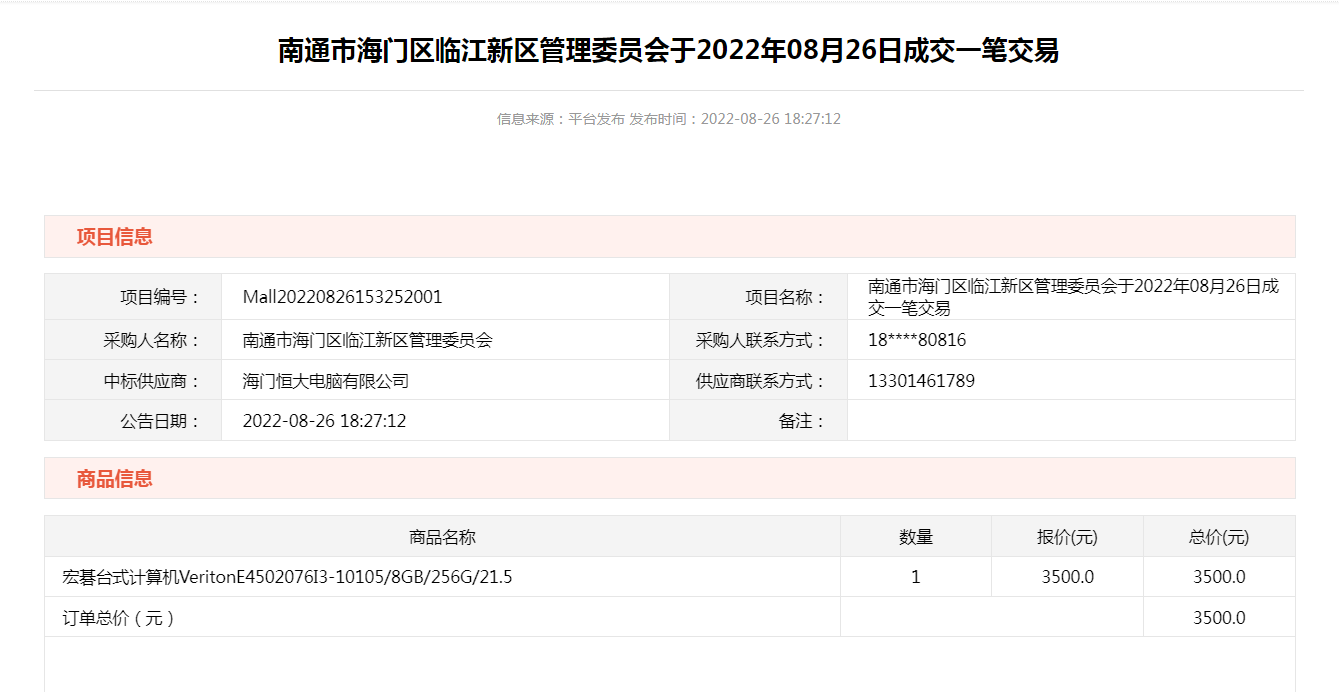Click the 宏碁台式计算机 Veriton product name
Viewport: 1339px width, 692px height.
(x=287, y=577)
